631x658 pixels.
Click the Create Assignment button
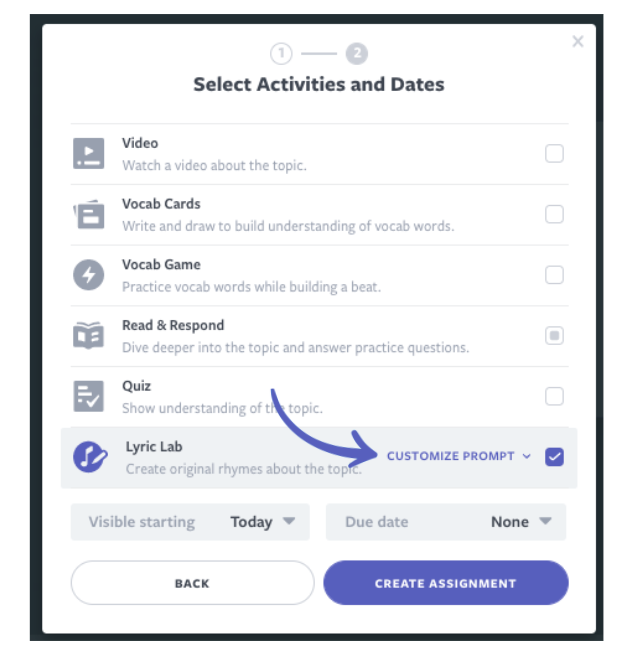coord(446,583)
